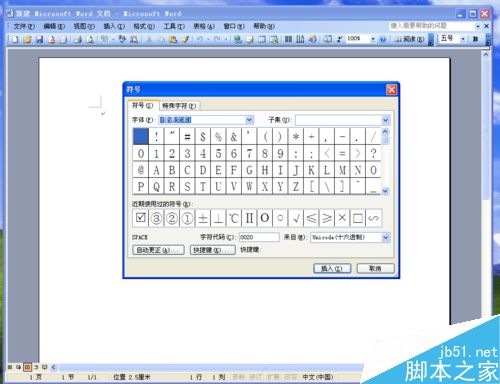Click the 字符代码 input field showing 0020
Screen dimensions: 500x384
click(x=259, y=237)
